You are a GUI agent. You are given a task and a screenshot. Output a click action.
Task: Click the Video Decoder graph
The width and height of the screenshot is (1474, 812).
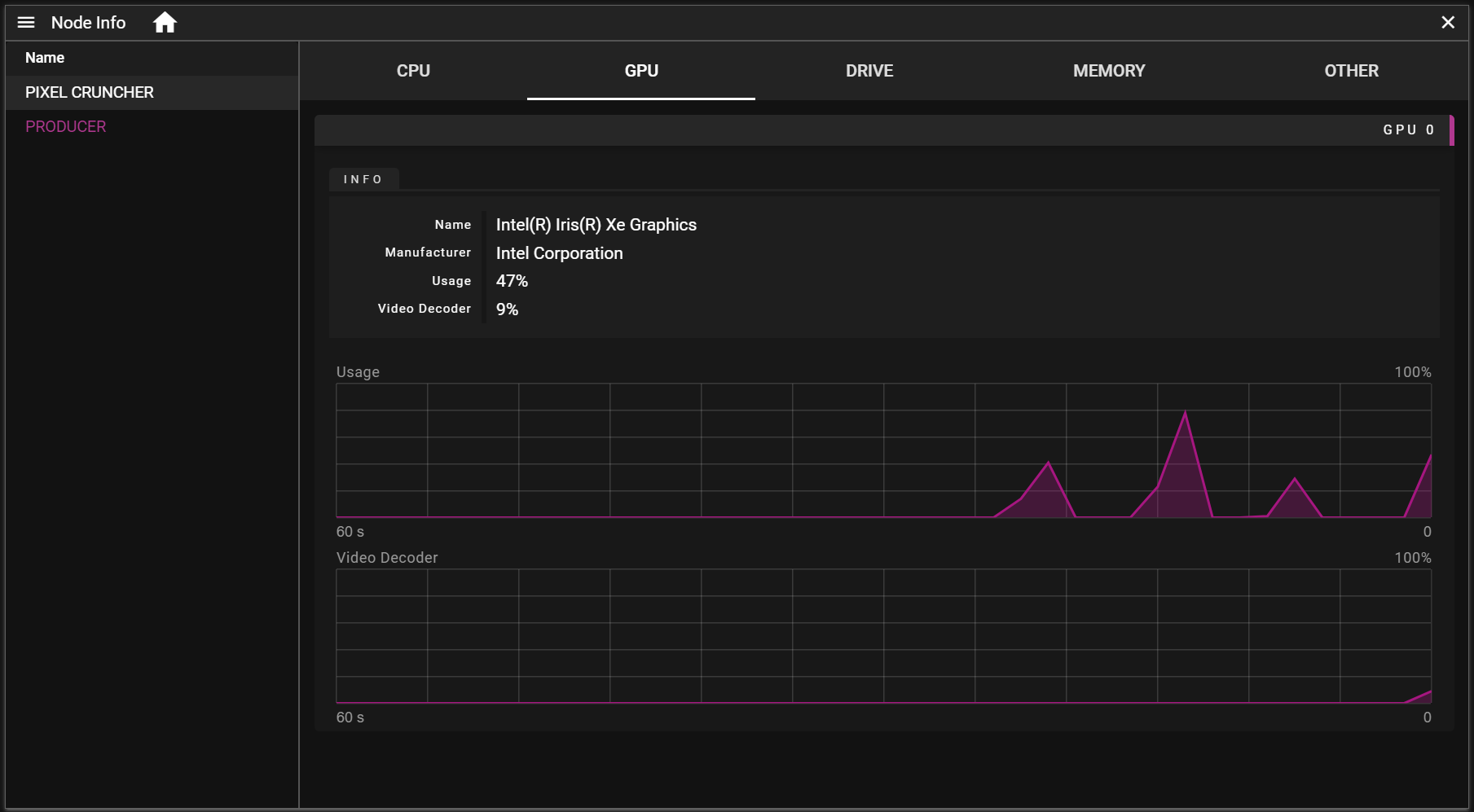point(883,636)
